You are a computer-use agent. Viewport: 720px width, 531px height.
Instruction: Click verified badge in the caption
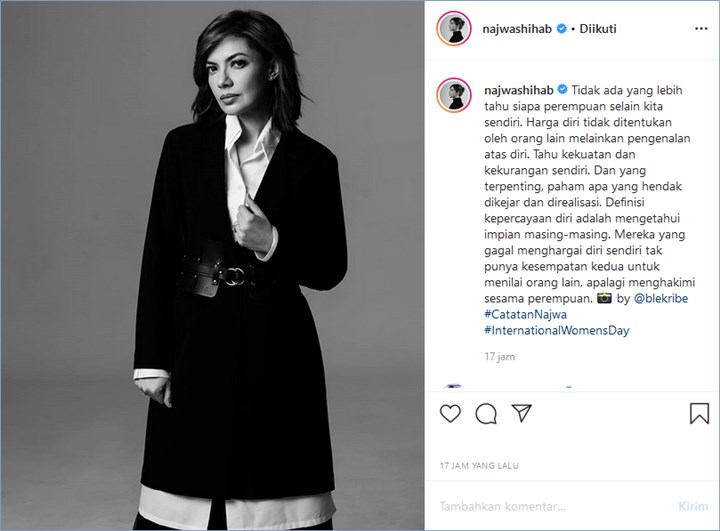click(x=562, y=89)
